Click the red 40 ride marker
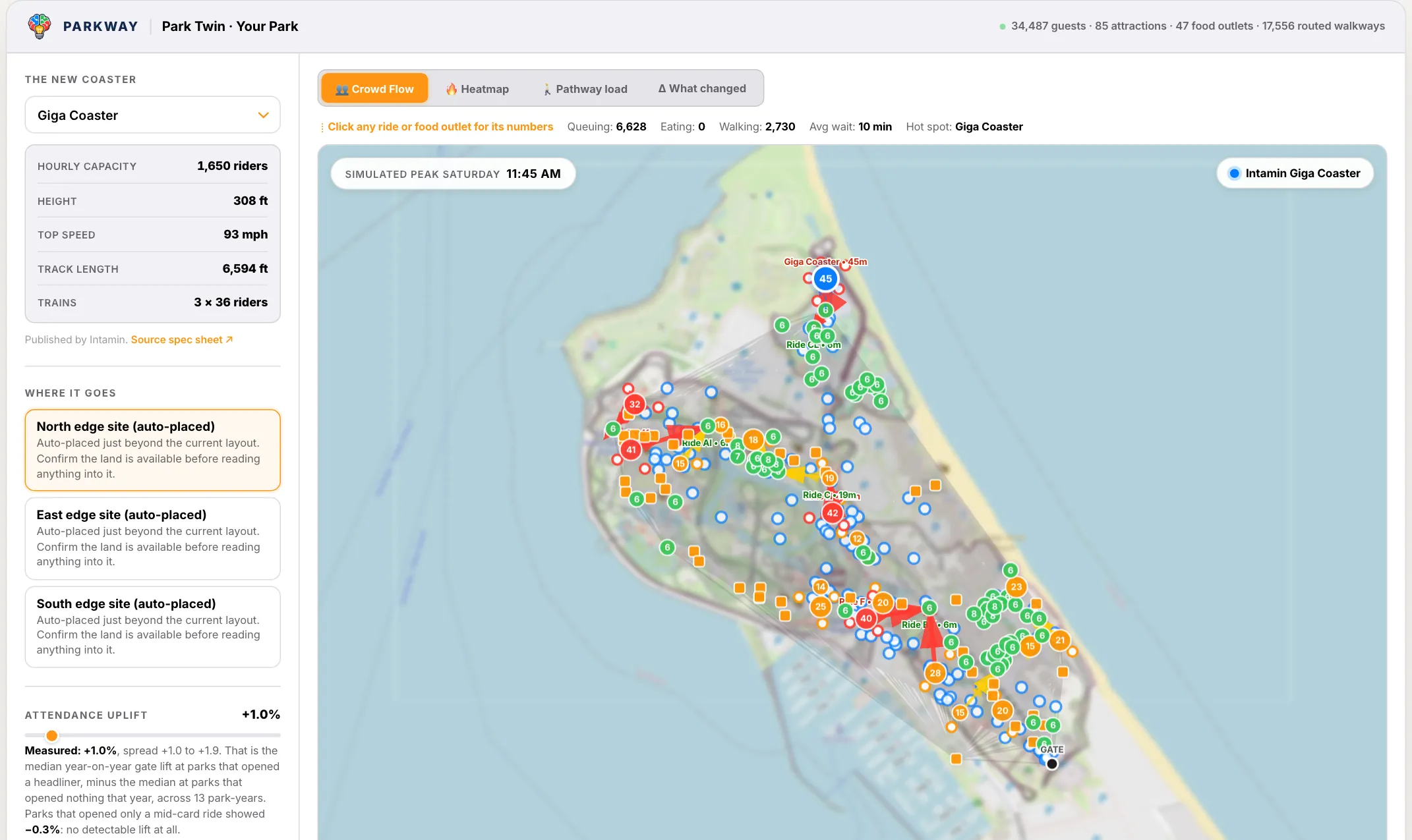 [866, 618]
